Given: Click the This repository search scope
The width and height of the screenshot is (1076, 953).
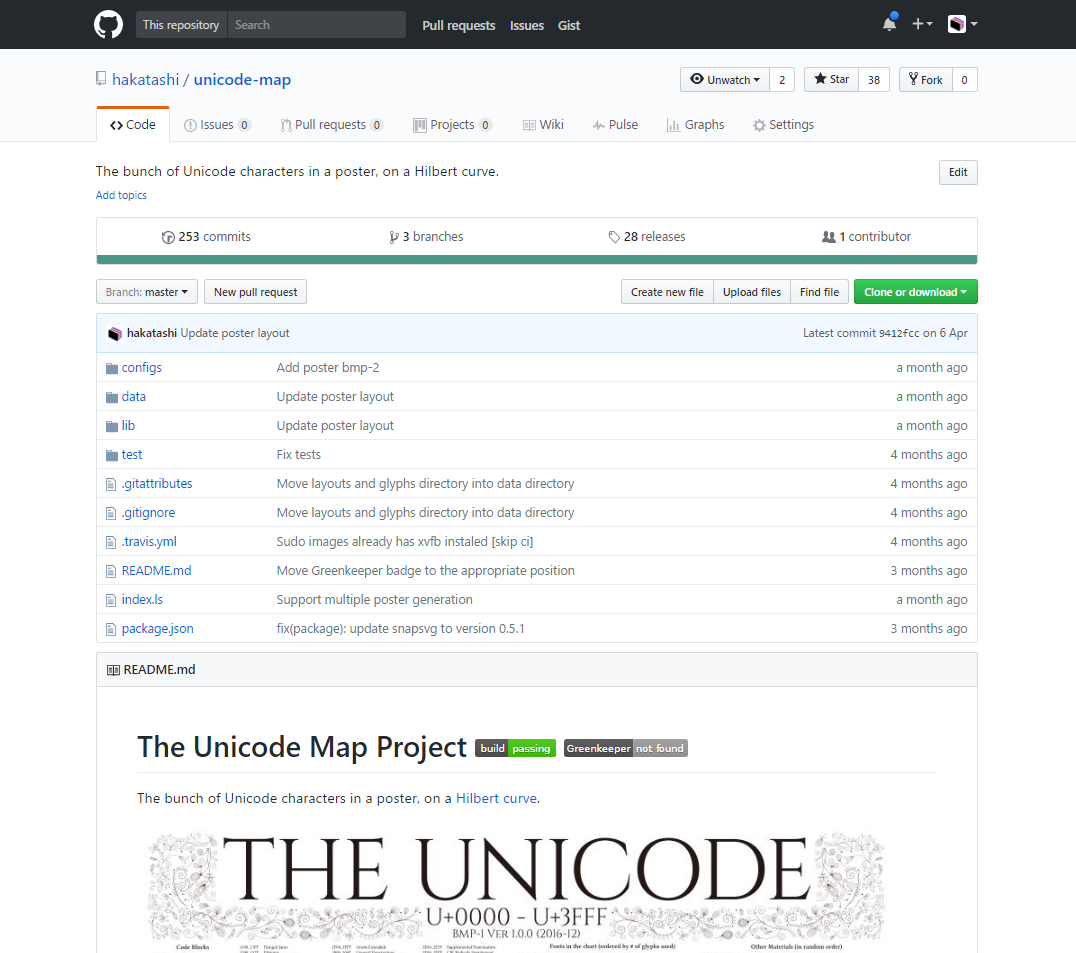Looking at the screenshot, I should coord(181,25).
